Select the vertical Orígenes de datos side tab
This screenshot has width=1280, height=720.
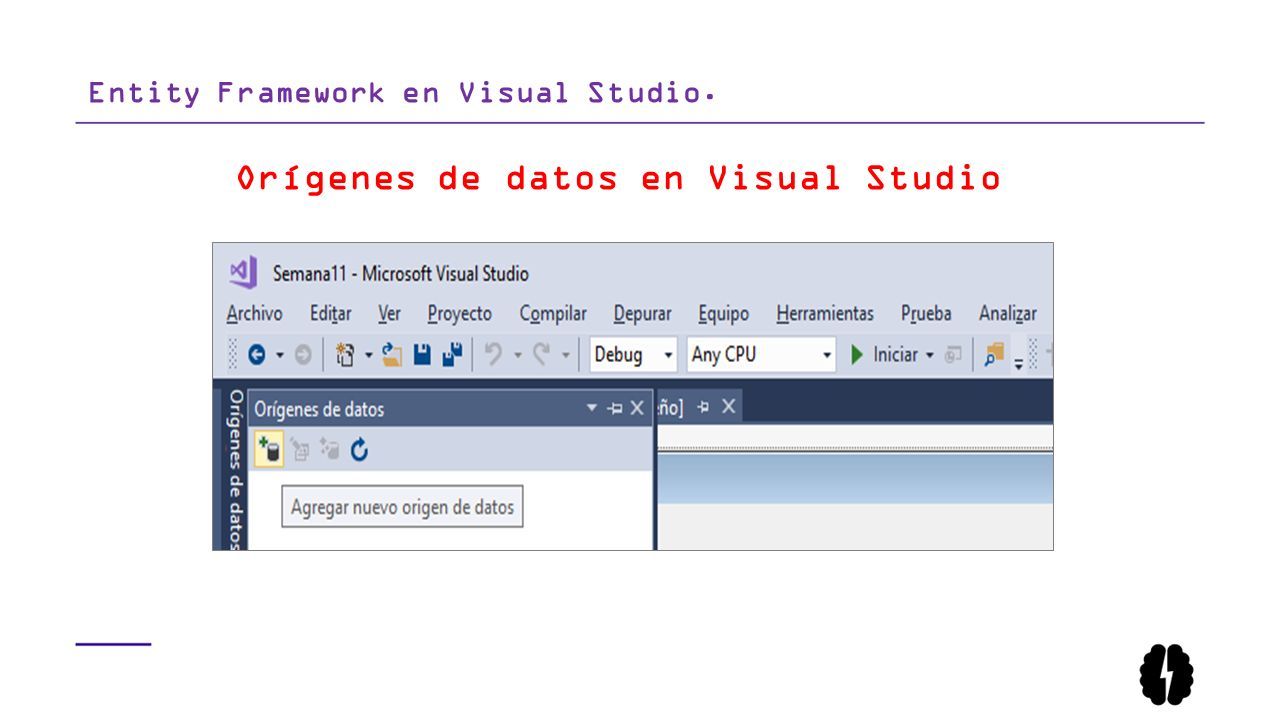[234, 468]
